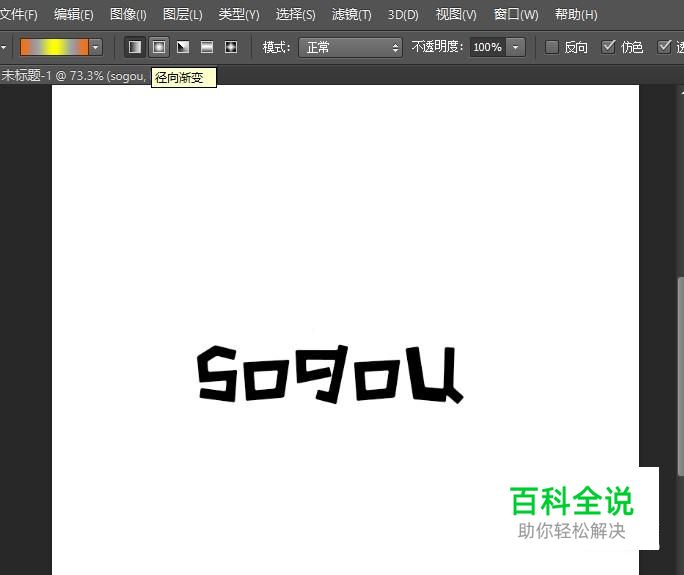Open the 视图(V) menu

(x=456, y=14)
